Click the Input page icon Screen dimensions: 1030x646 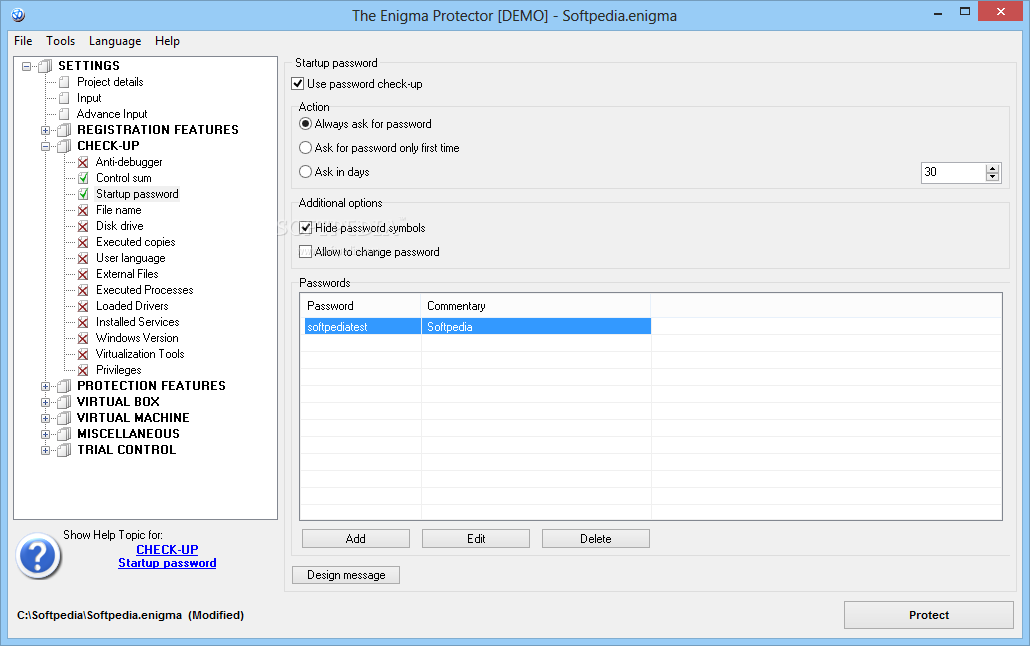coord(64,98)
